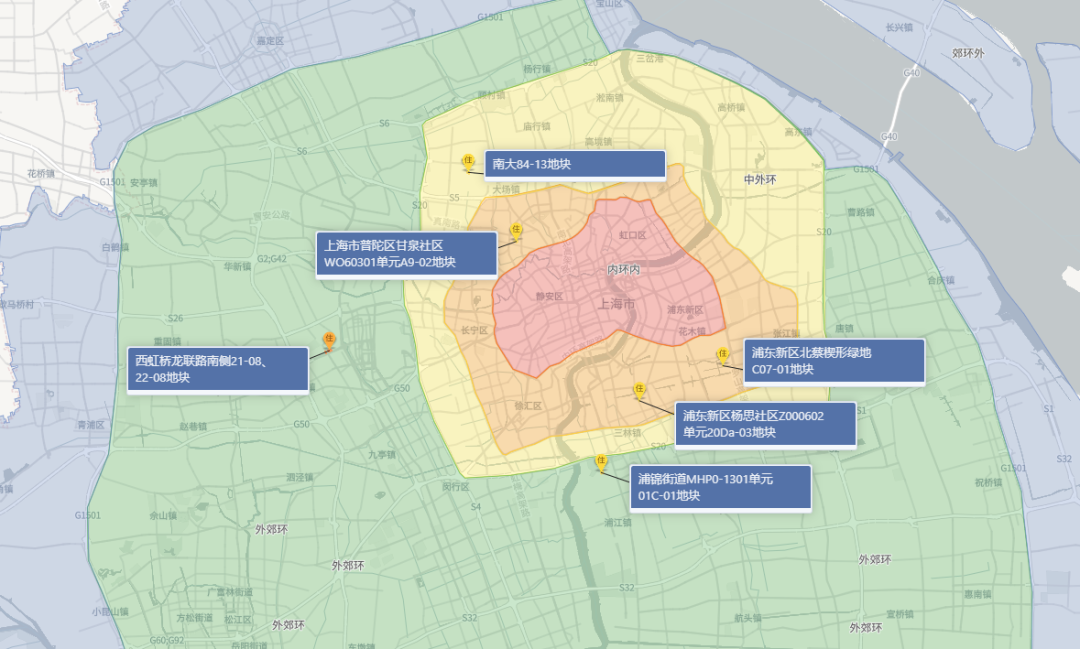
Task: Select the 浦锦街道 01C-01地块 marker pin
Action: tap(601, 463)
